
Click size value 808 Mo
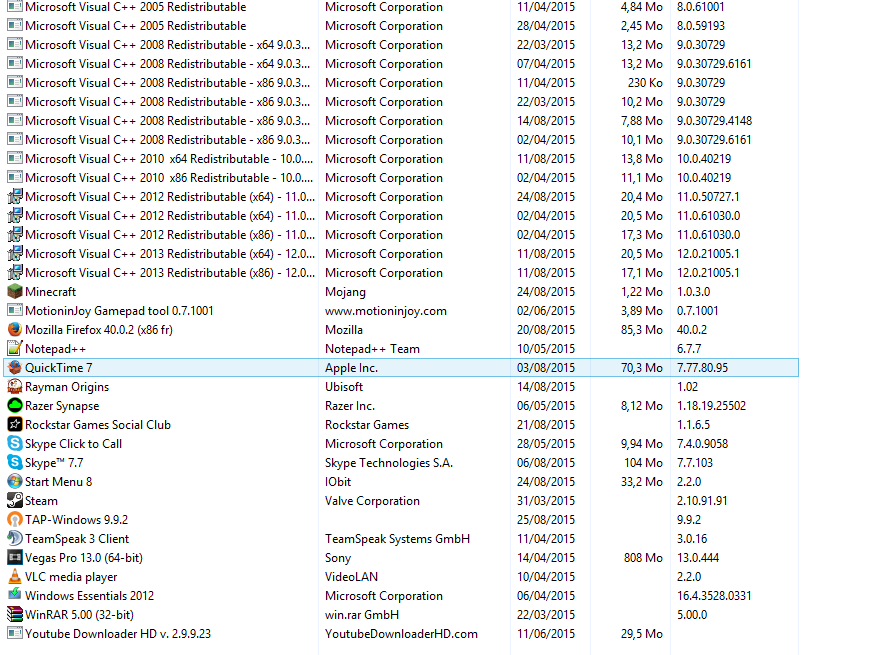click(x=643, y=558)
